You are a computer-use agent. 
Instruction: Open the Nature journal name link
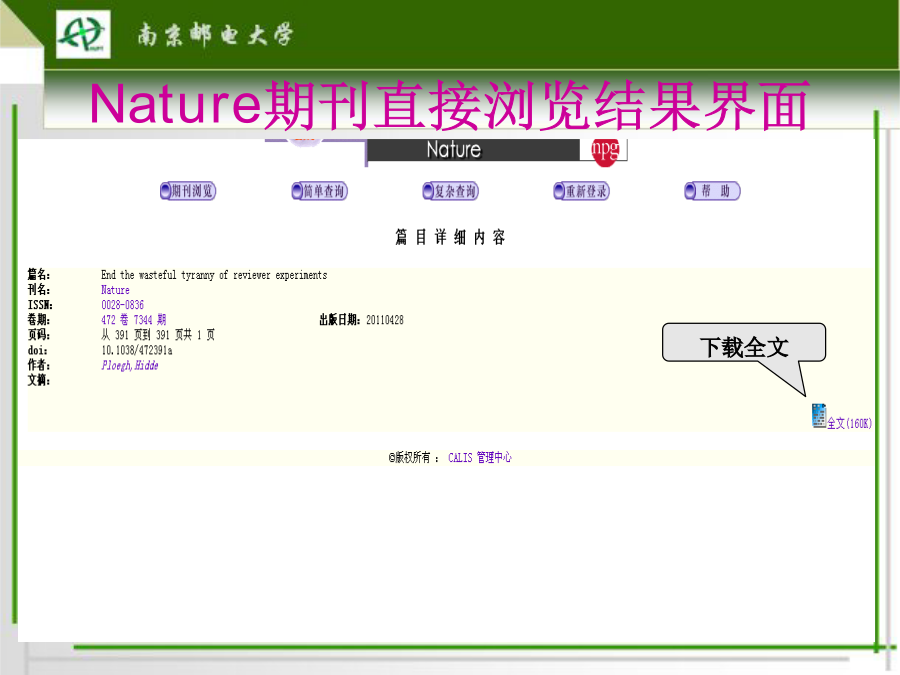(x=115, y=290)
